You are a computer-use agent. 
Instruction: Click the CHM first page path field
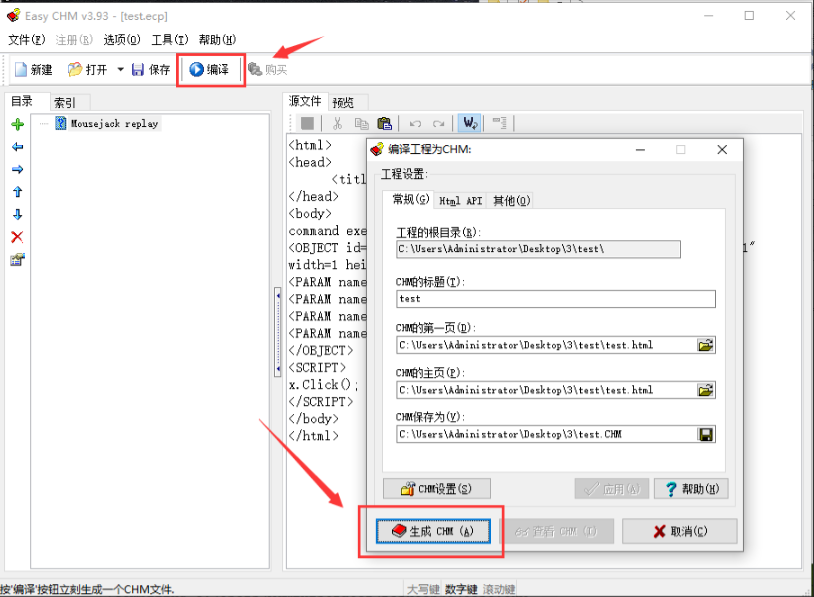coord(546,345)
